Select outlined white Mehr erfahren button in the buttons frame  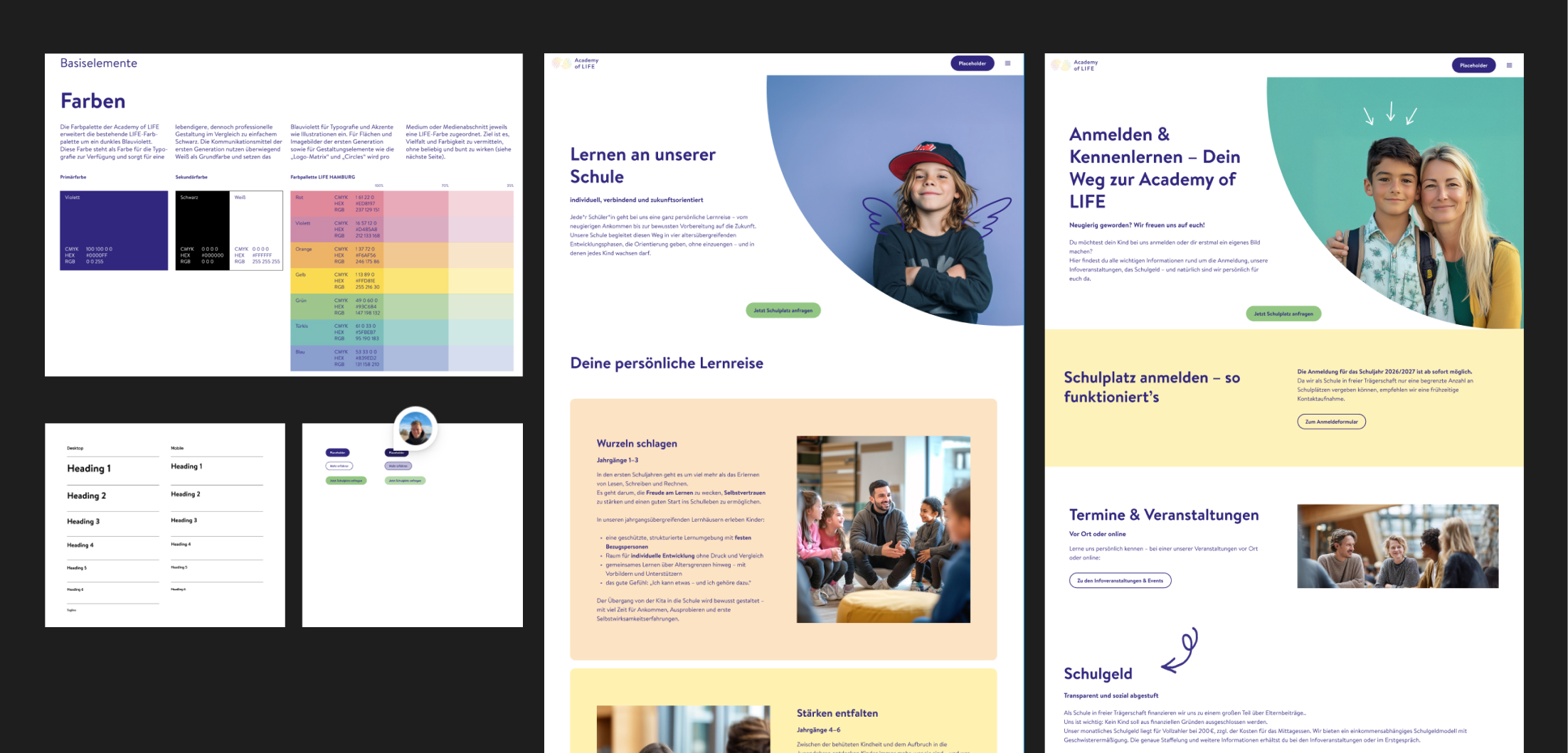[x=339, y=466]
